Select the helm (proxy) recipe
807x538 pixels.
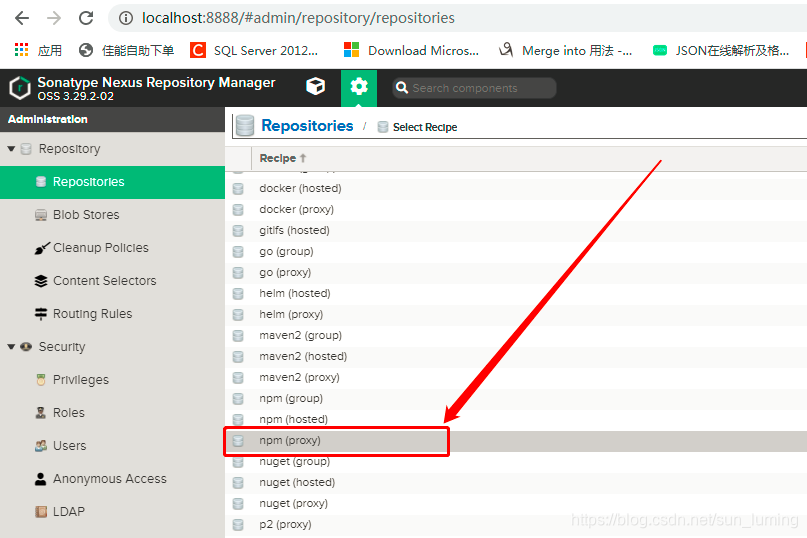point(516,315)
